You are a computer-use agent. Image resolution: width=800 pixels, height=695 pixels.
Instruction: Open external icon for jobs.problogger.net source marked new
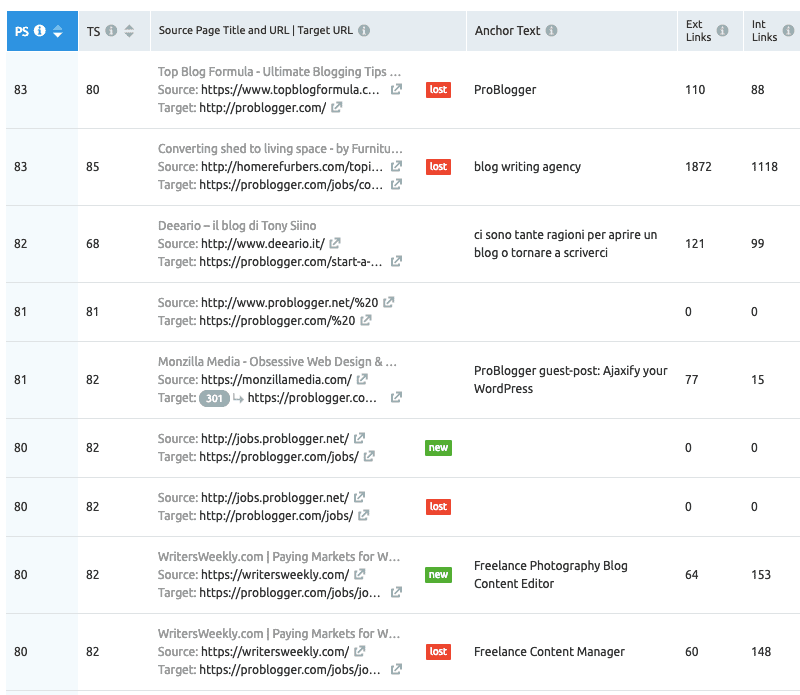click(x=359, y=438)
